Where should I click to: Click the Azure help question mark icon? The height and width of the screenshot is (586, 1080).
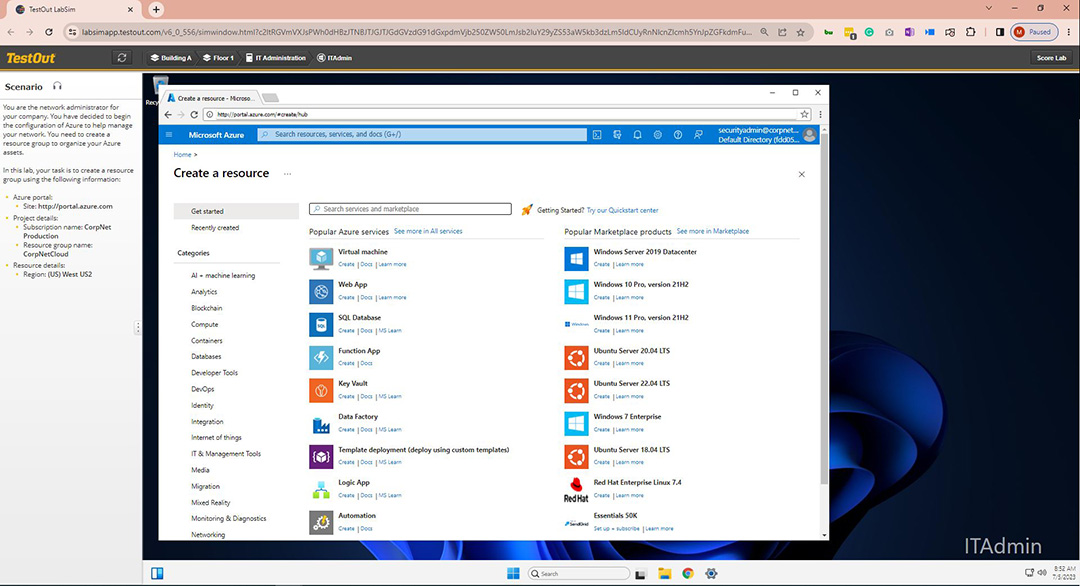(x=677, y=134)
